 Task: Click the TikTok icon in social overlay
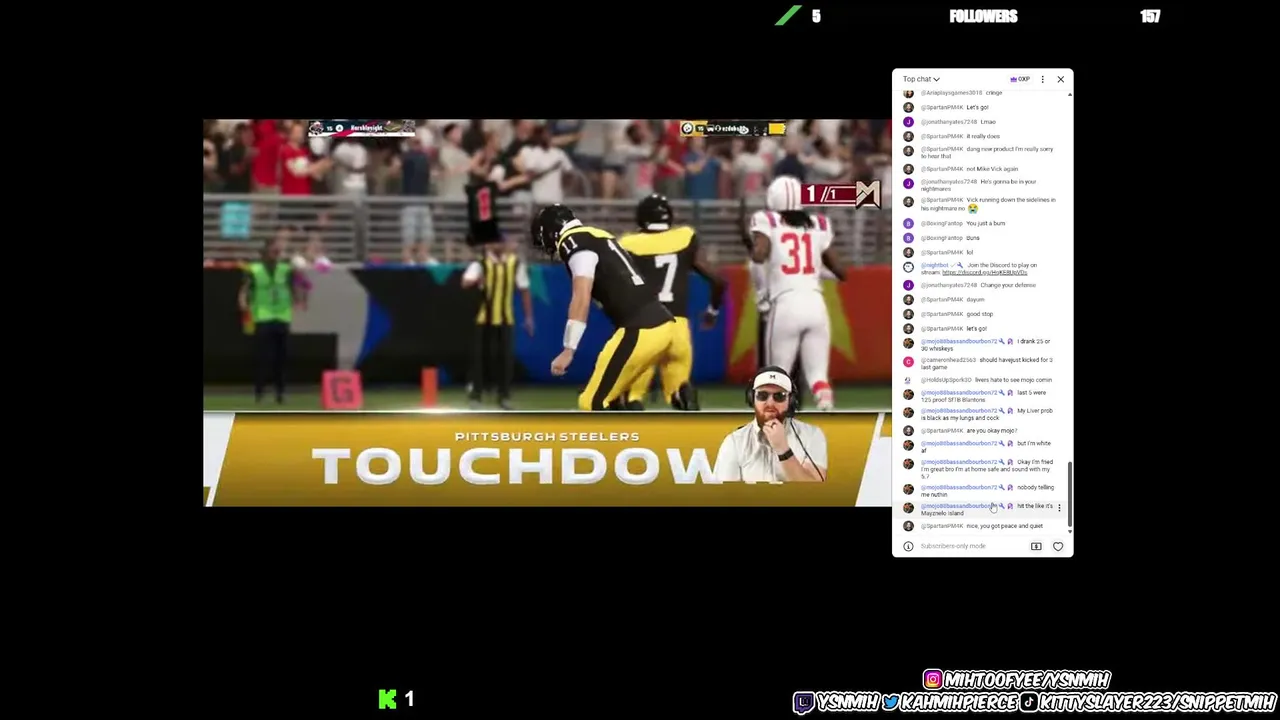pos(1028,702)
